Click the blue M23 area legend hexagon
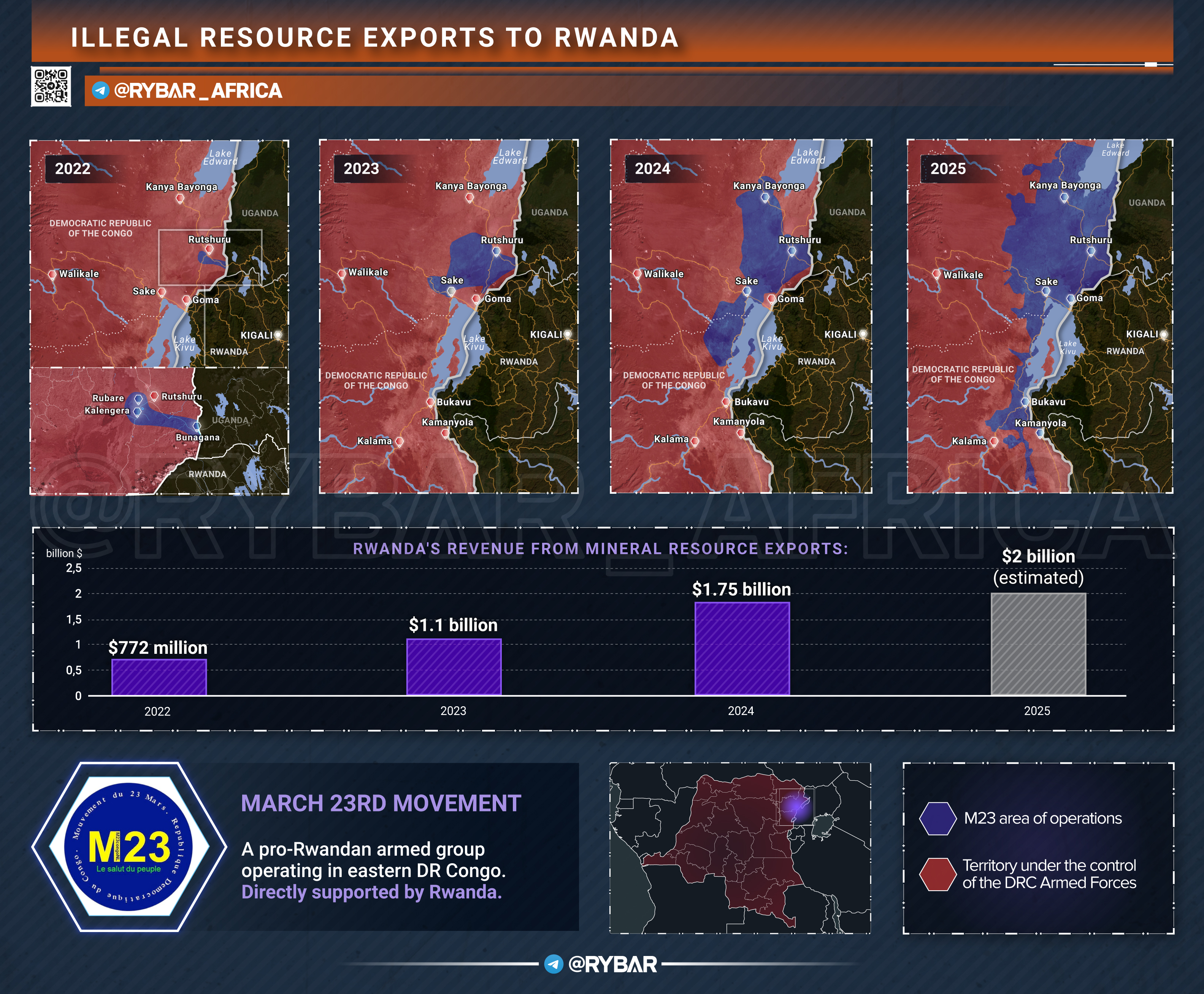Viewport: 1204px width, 994px height. click(x=938, y=819)
